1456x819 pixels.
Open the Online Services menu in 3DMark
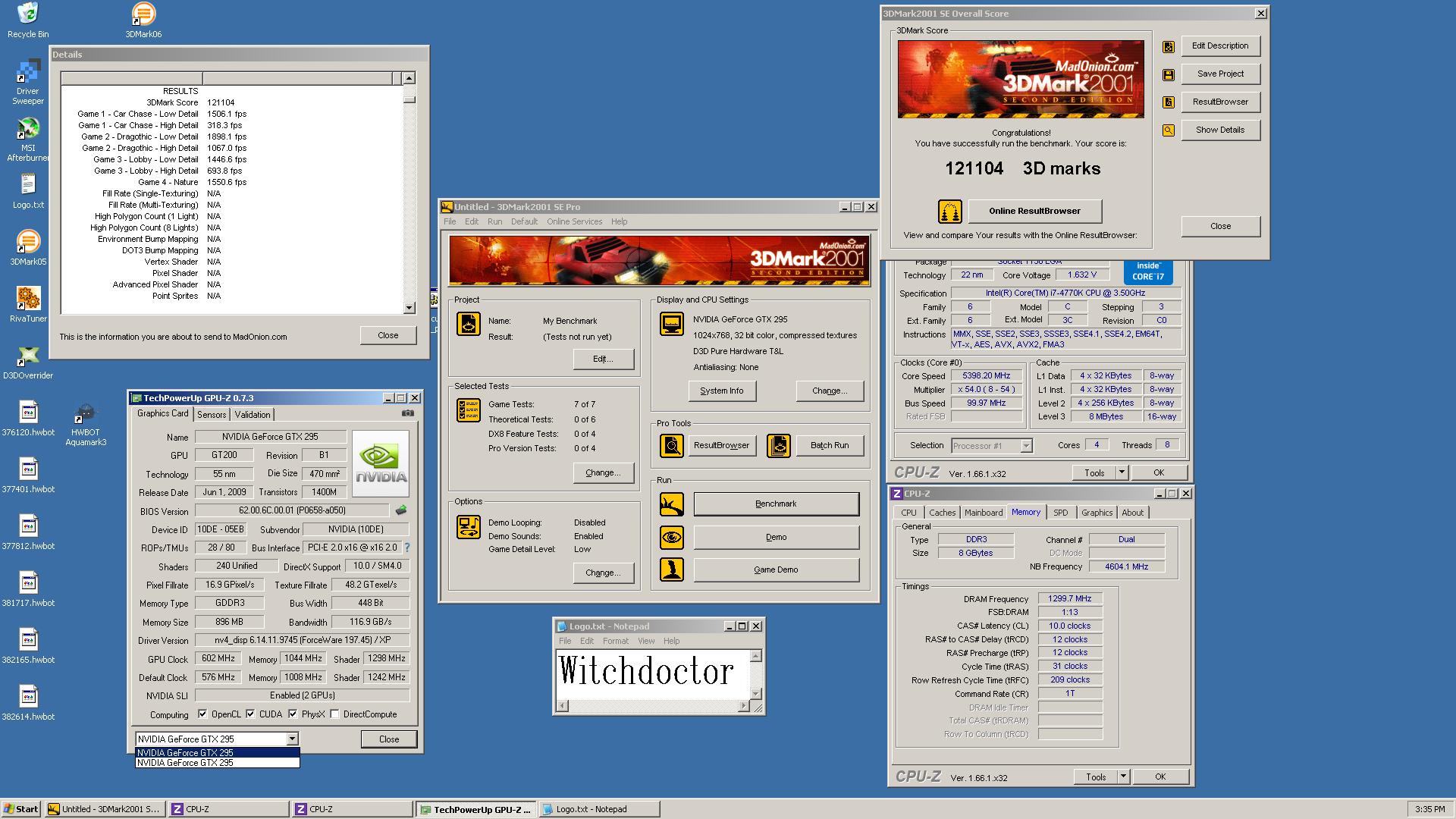tap(574, 221)
